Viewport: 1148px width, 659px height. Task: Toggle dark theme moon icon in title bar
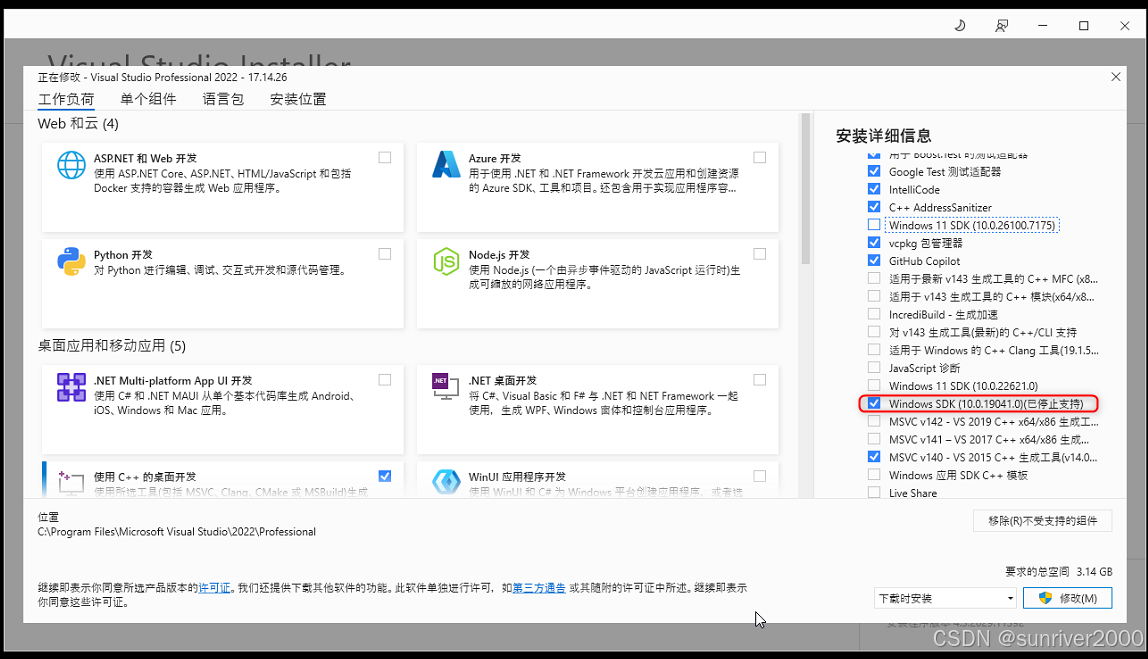960,26
